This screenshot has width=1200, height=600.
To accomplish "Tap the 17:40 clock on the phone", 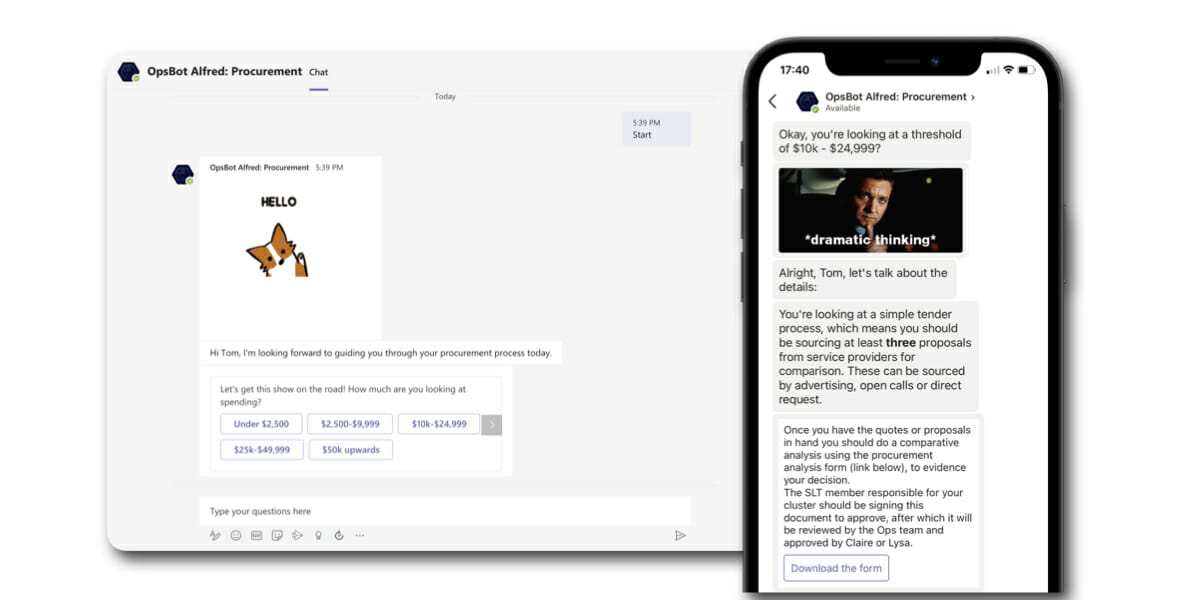I will 794,70.
